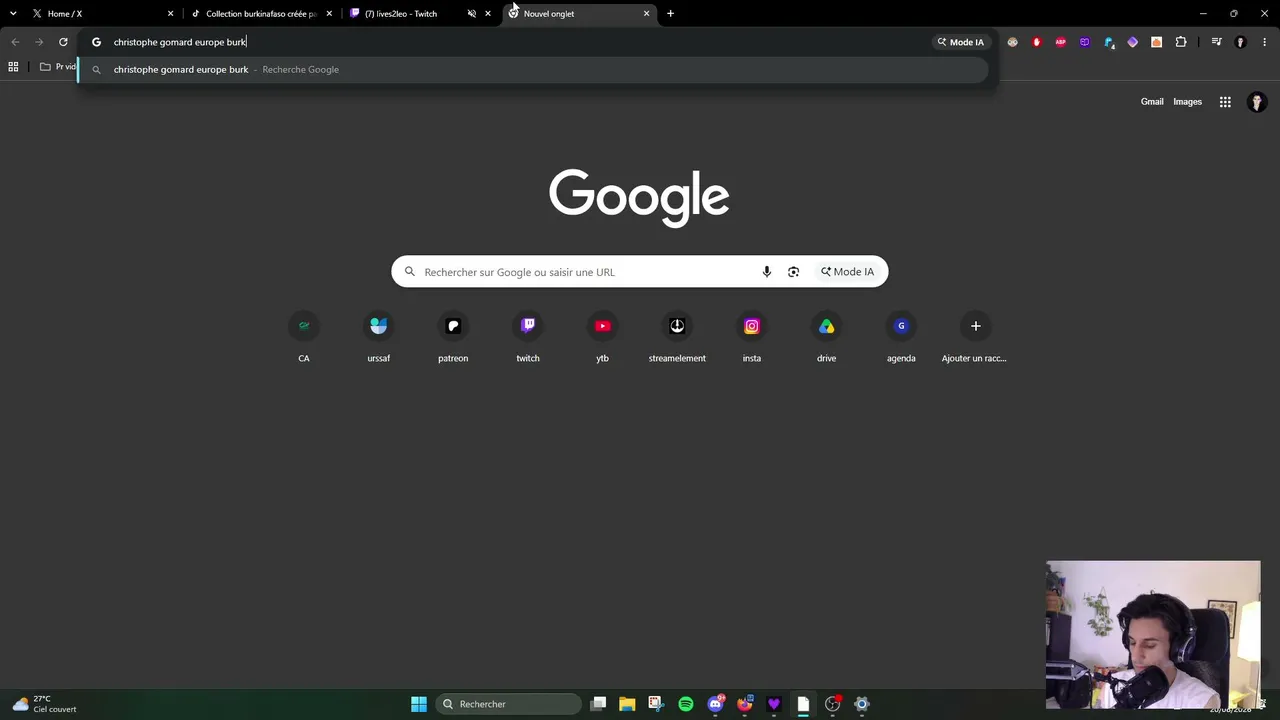Click the Windows taskbar Rechercher search box
The image size is (1280, 720).
[508, 704]
